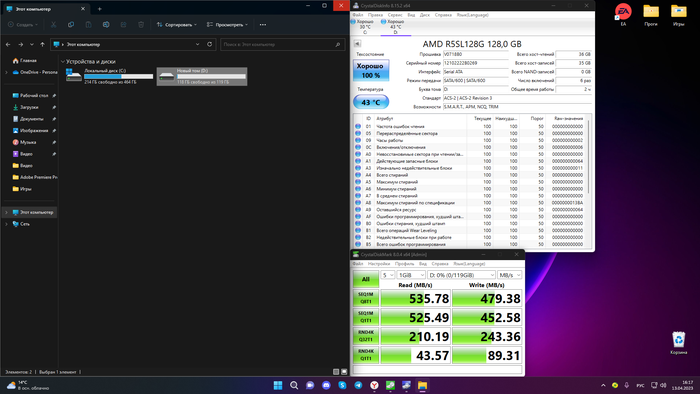This screenshot has height=394, width=700.
Task: Click the up-directory arrow in Explorer
Action: pyautogui.click(x=42, y=44)
